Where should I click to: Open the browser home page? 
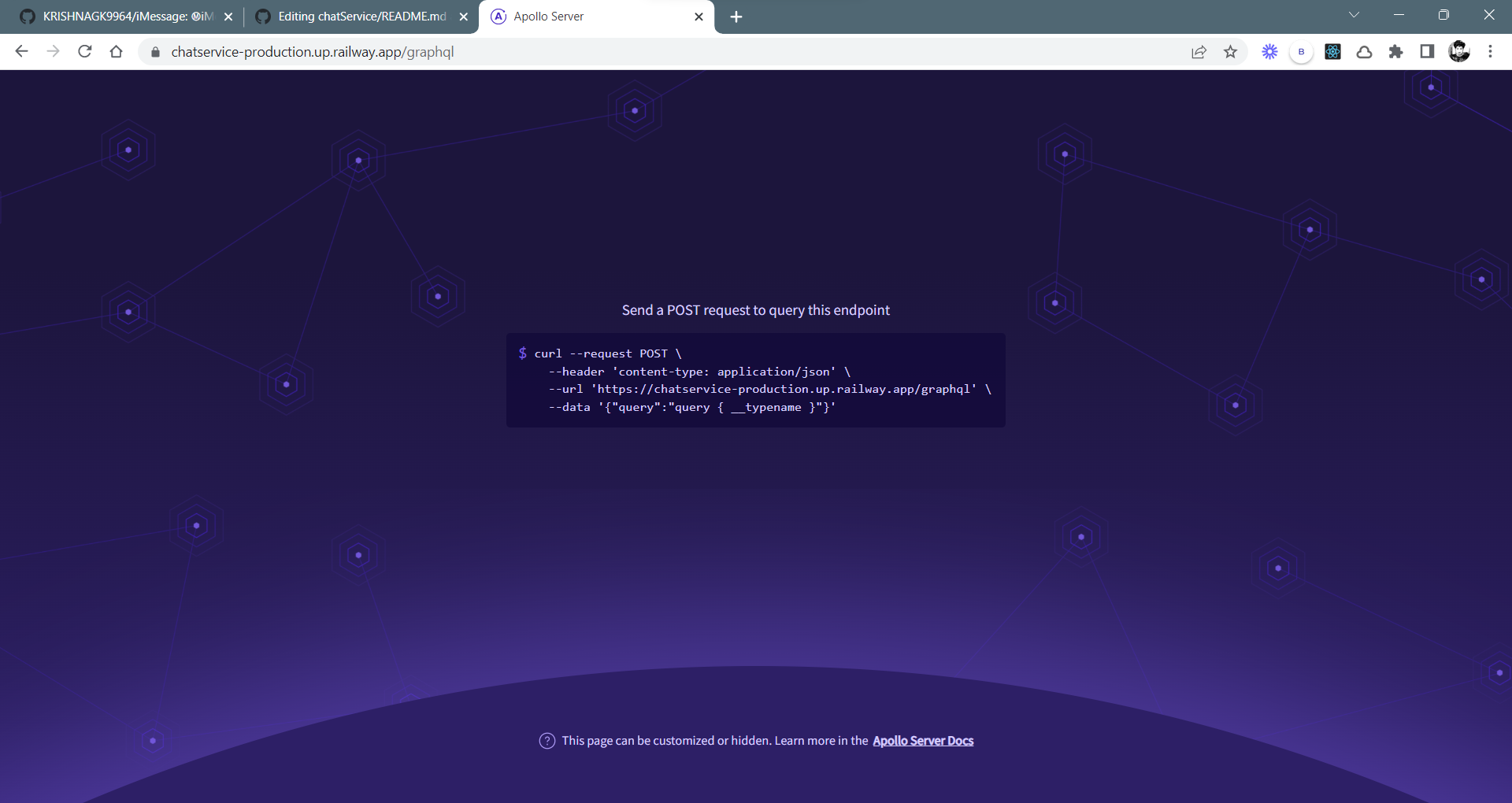click(117, 52)
